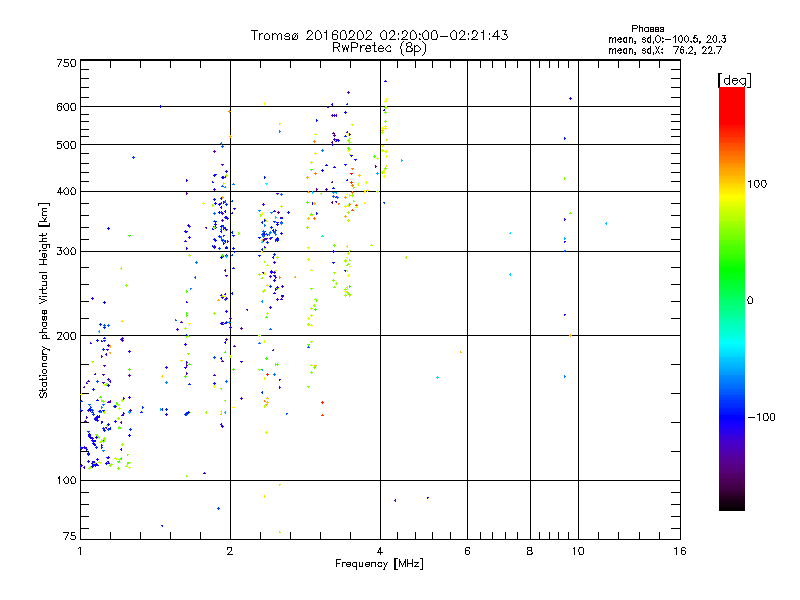Click the black bottom end of the colorbar
Screen dimensions: 800x600
click(x=731, y=505)
